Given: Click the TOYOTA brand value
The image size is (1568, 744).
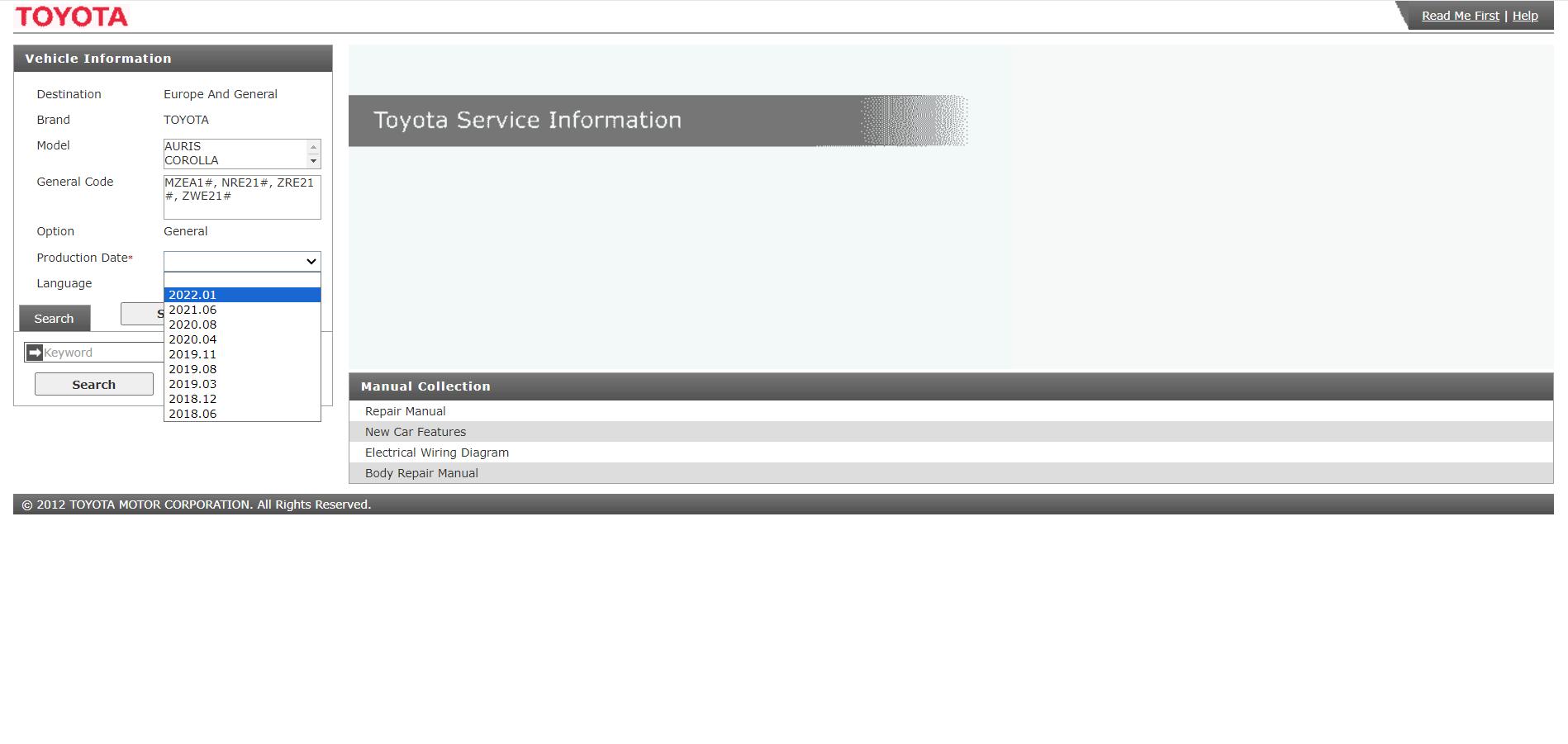Looking at the screenshot, I should click(186, 120).
